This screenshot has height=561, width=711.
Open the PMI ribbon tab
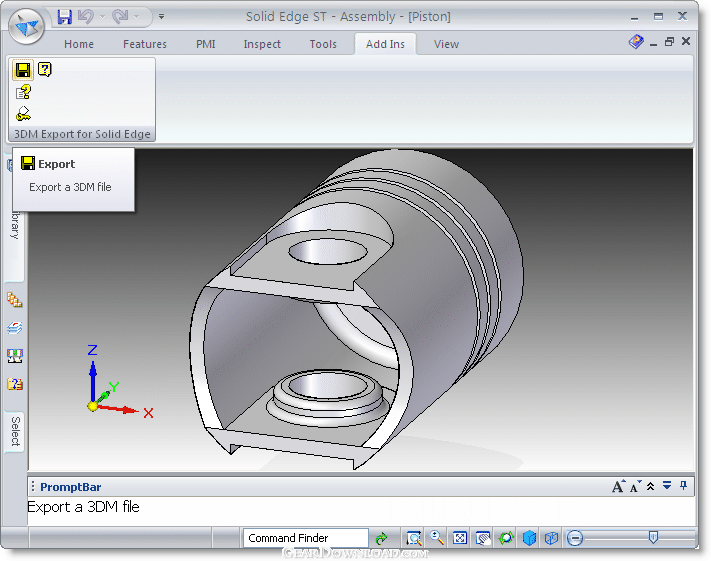click(x=205, y=44)
